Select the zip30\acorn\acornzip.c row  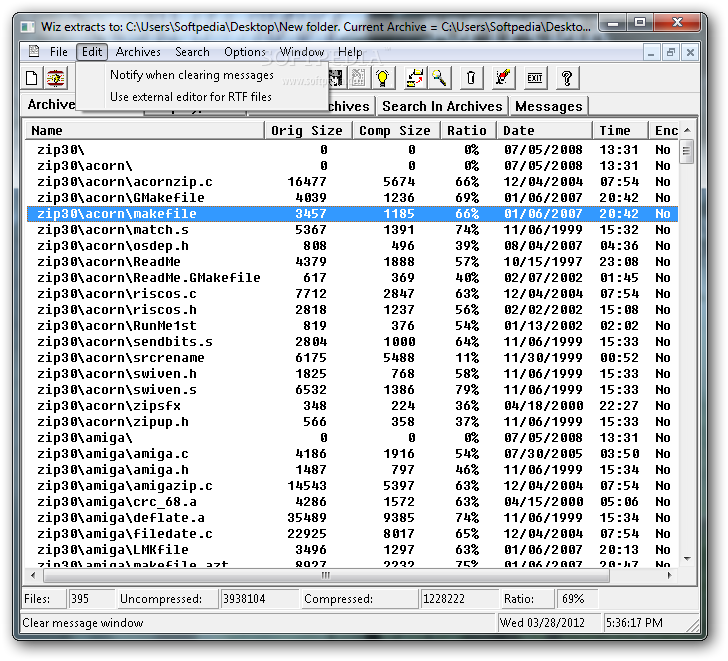[352, 181]
